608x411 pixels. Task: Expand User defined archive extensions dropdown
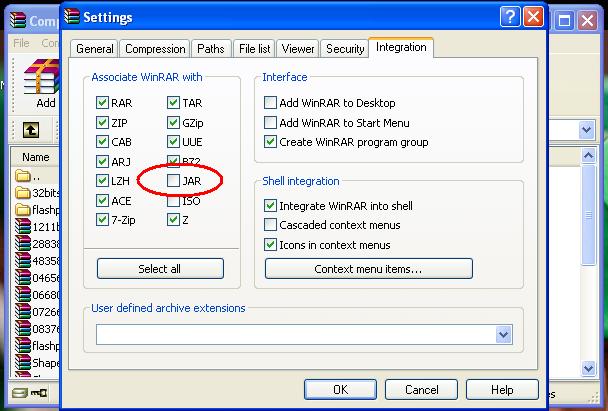(x=503, y=334)
